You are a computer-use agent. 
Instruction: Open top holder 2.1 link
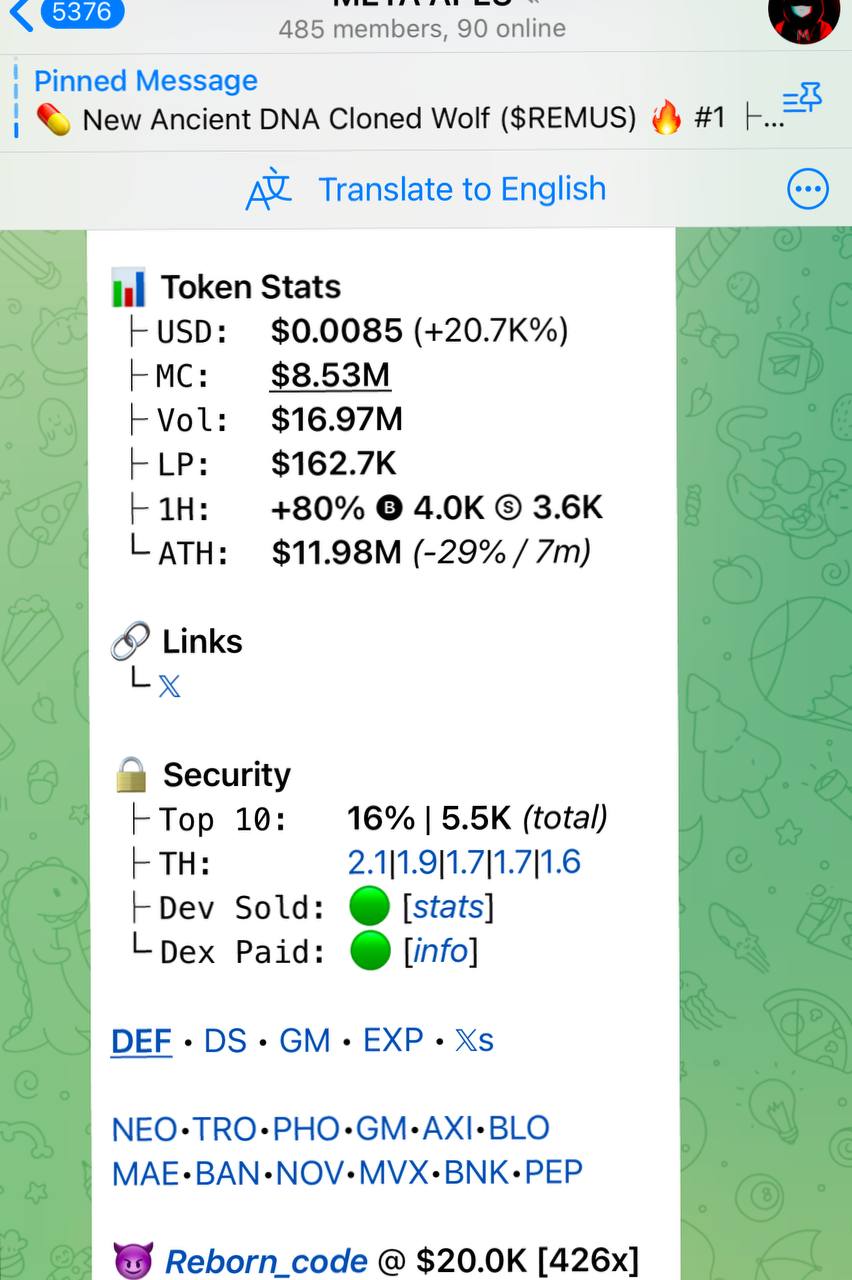coord(367,862)
